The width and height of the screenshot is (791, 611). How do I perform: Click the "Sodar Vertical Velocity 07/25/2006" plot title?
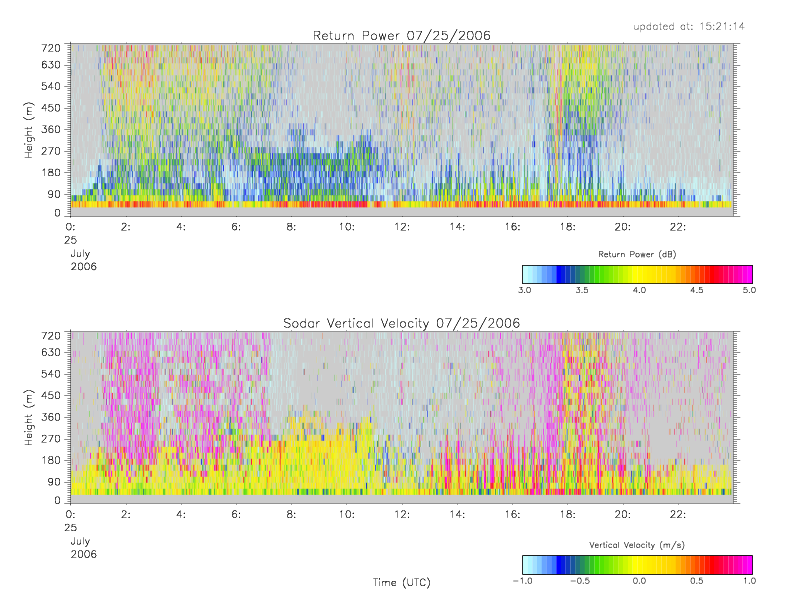pyautogui.click(x=402, y=323)
